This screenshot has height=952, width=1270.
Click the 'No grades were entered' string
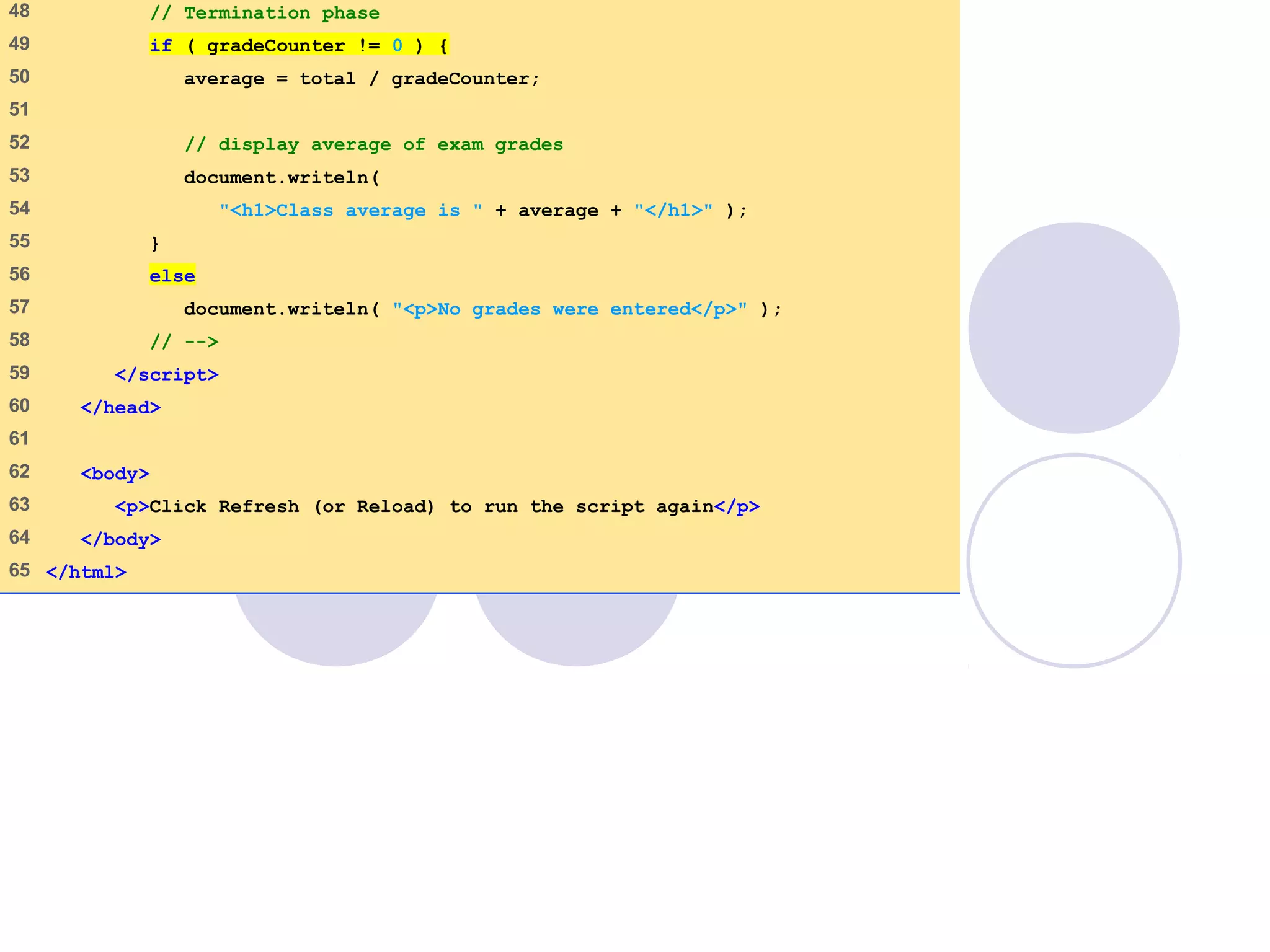(569, 309)
